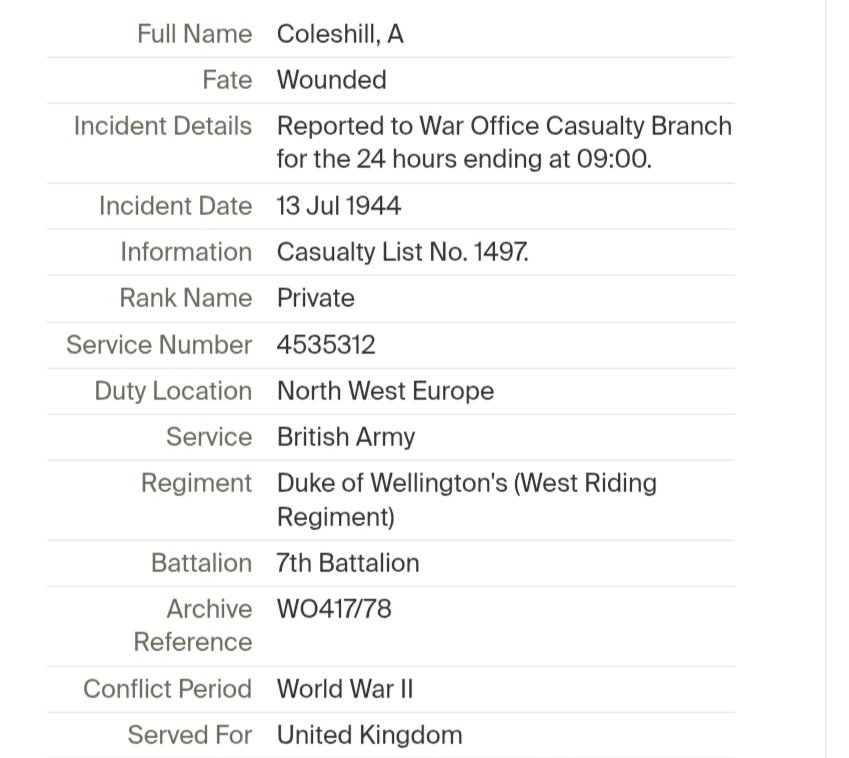Click Casualty List No. 1497 text

click(402, 252)
